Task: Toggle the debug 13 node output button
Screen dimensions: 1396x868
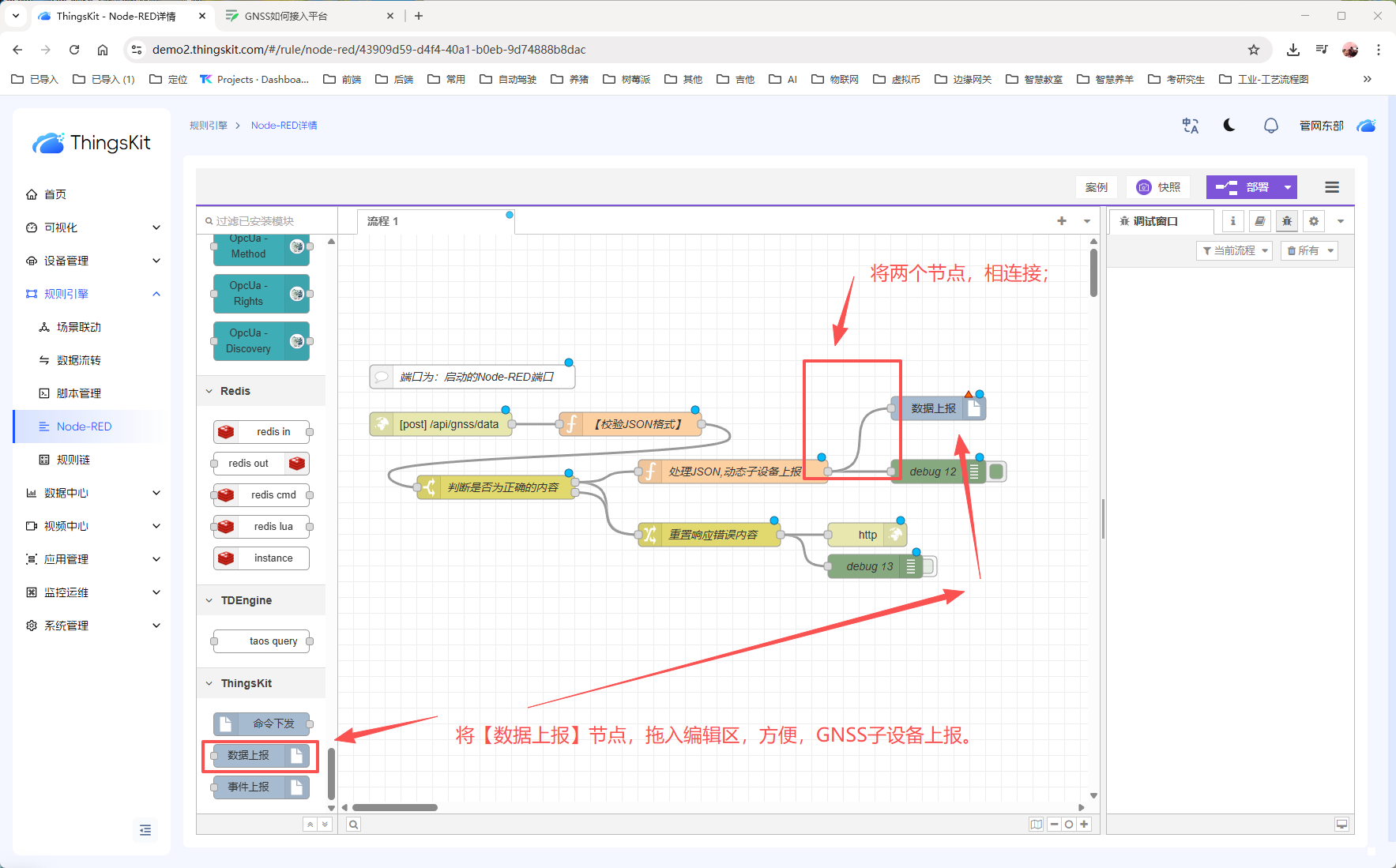Action: click(x=929, y=566)
